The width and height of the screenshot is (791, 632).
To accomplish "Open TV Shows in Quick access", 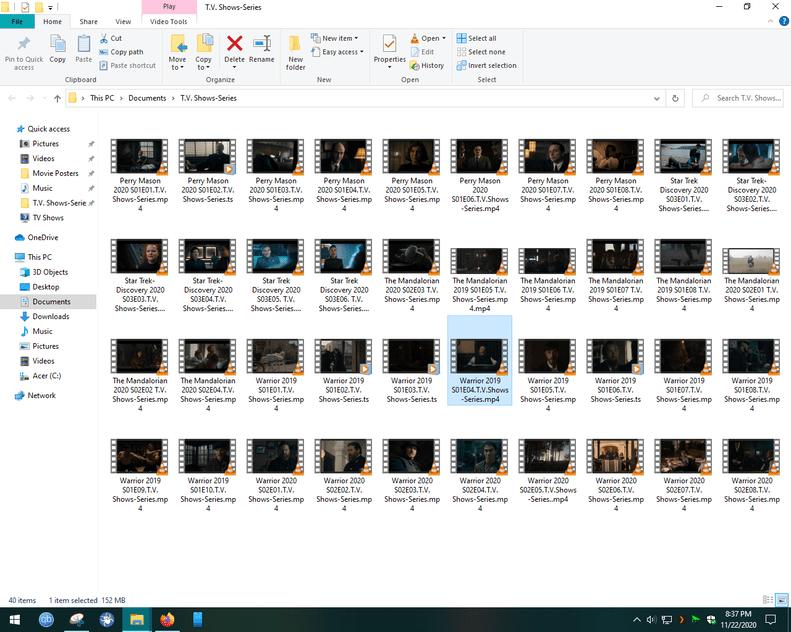I will tap(48, 218).
